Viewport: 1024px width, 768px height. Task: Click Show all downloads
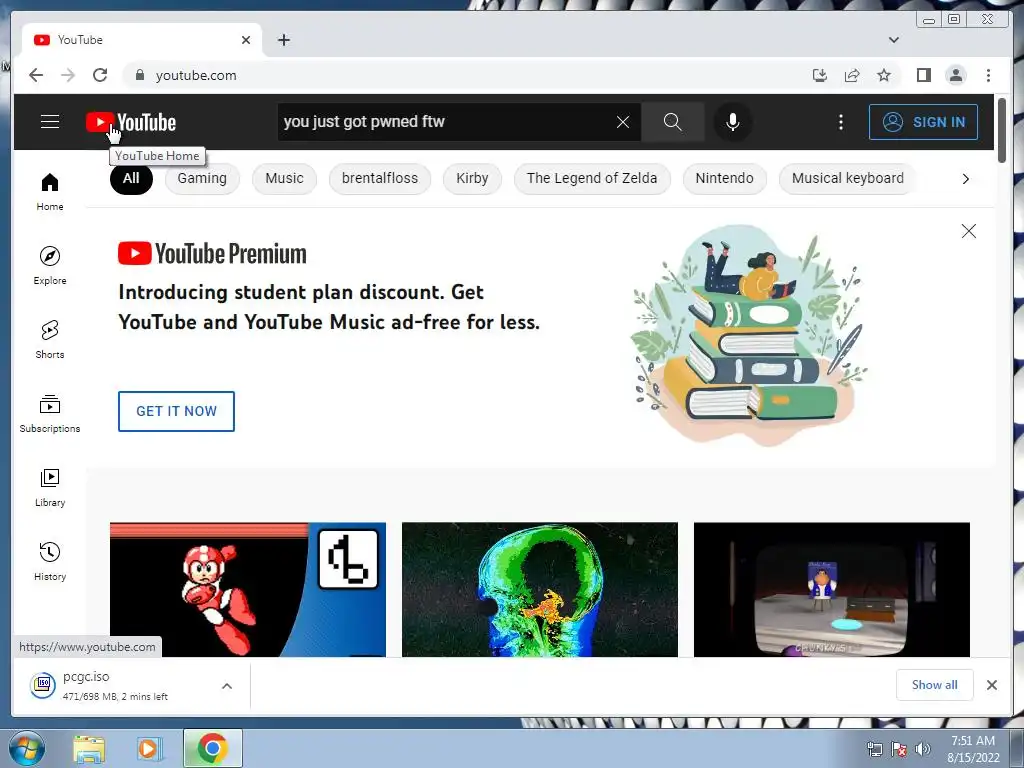(x=935, y=684)
